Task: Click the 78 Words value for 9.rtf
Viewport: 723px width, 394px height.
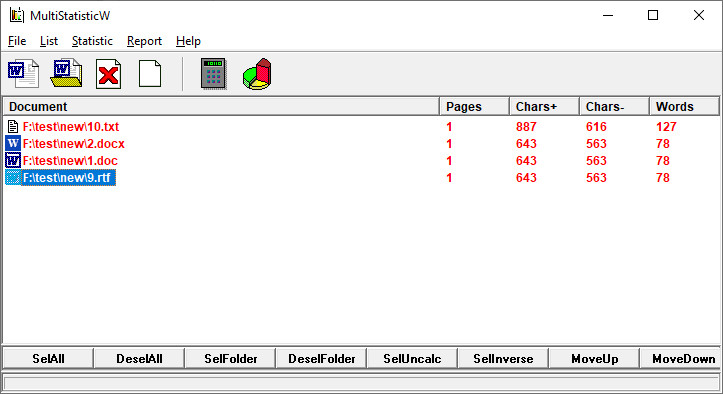Action: pyautogui.click(x=663, y=178)
